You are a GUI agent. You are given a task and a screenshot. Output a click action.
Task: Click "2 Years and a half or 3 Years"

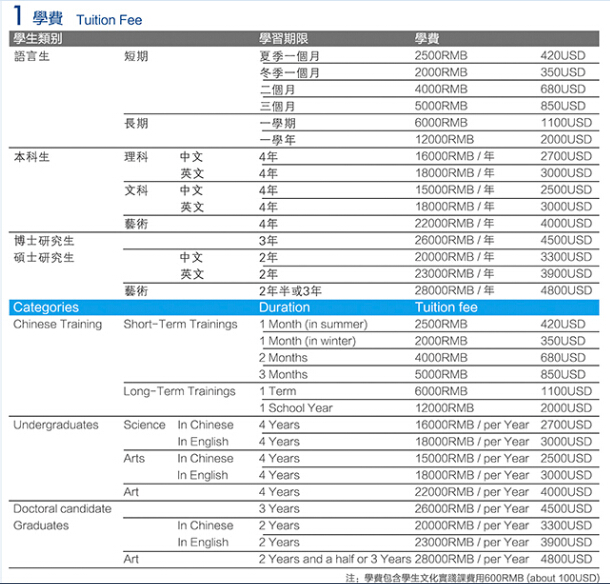(x=335, y=559)
